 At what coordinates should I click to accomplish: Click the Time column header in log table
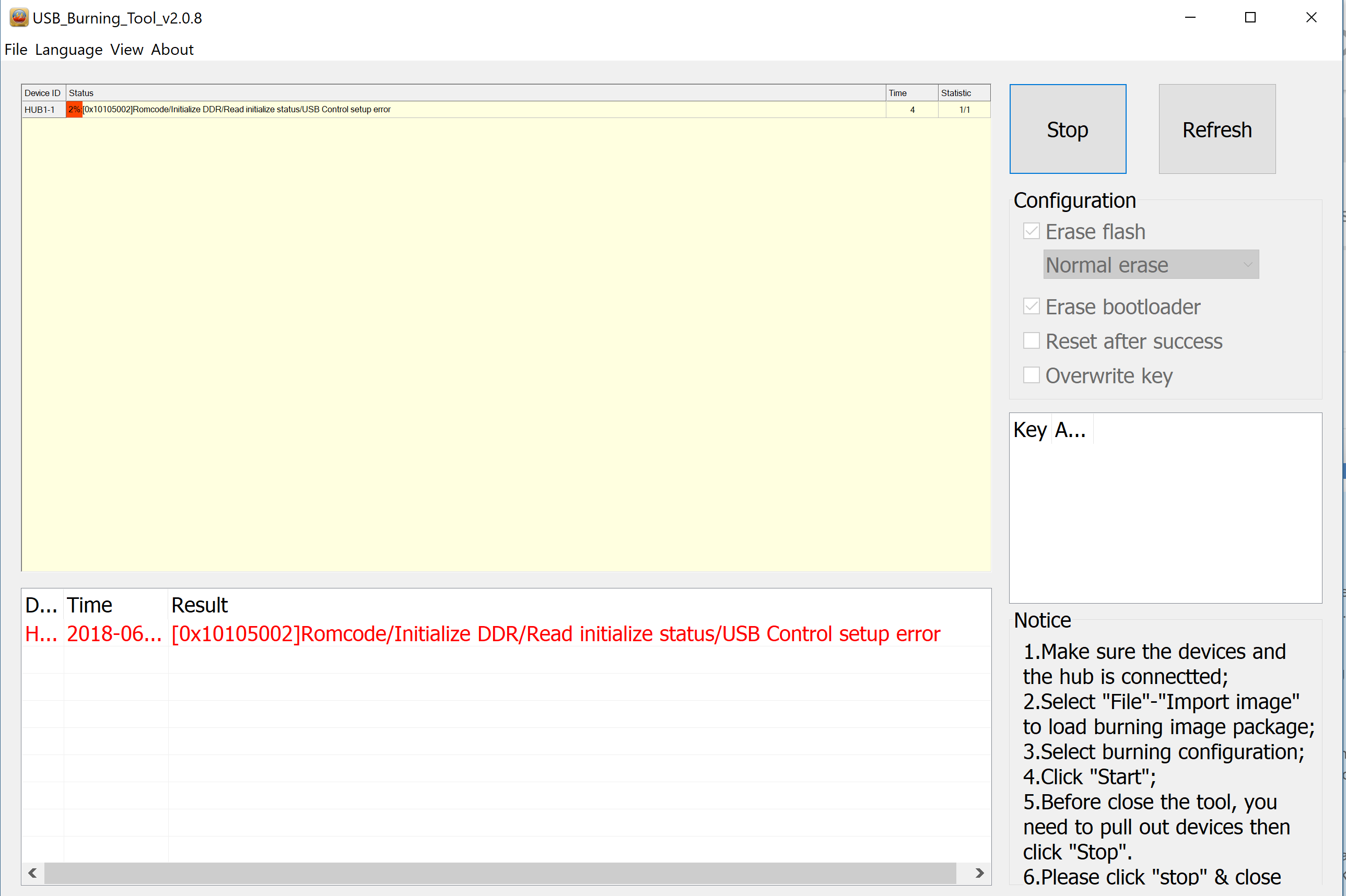90,605
